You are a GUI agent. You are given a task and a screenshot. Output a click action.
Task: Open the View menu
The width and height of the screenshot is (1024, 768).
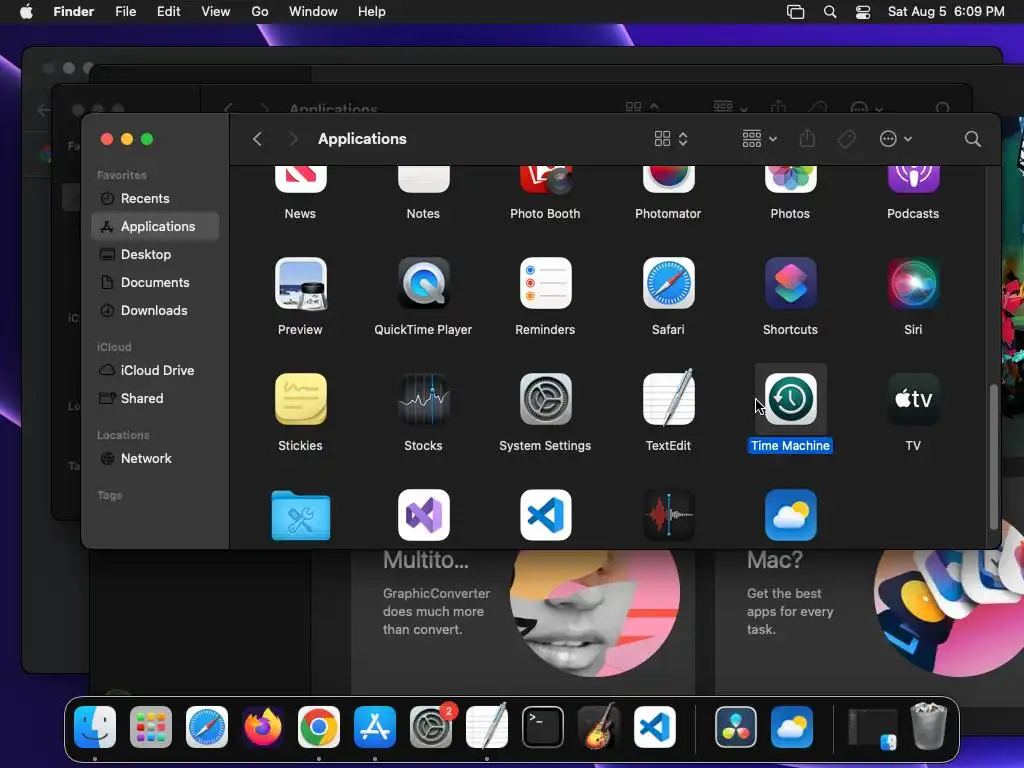tap(216, 12)
